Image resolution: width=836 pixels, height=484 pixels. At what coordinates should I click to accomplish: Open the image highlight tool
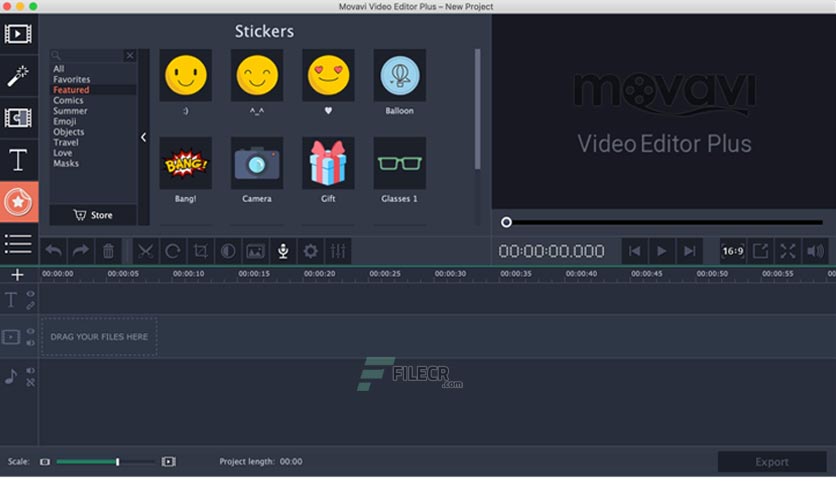(255, 251)
